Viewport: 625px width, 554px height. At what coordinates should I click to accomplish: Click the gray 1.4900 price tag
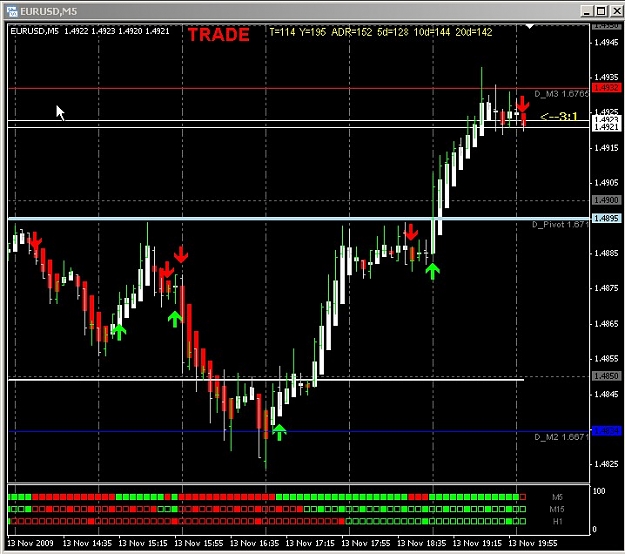click(605, 200)
